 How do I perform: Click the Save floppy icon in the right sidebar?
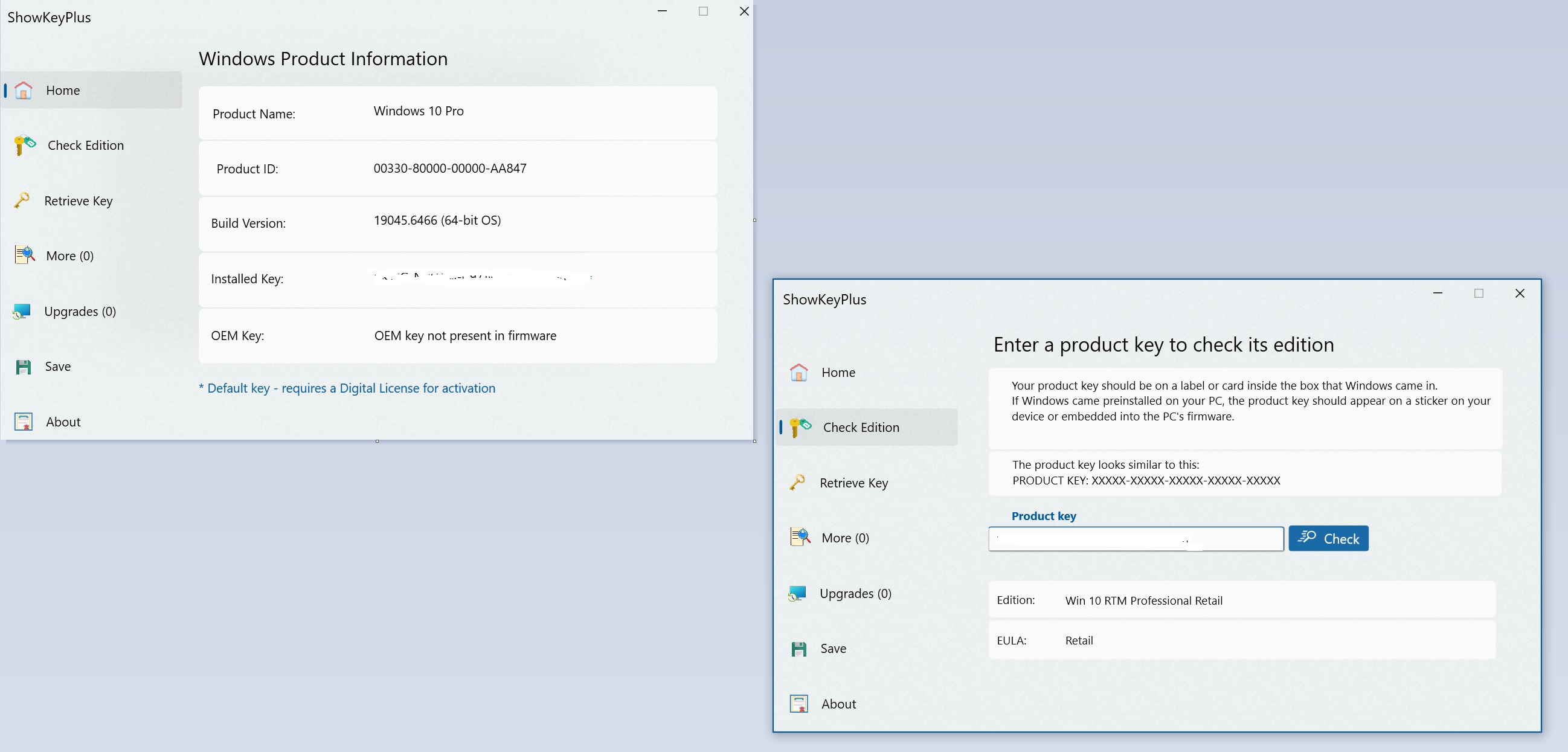[x=798, y=648]
